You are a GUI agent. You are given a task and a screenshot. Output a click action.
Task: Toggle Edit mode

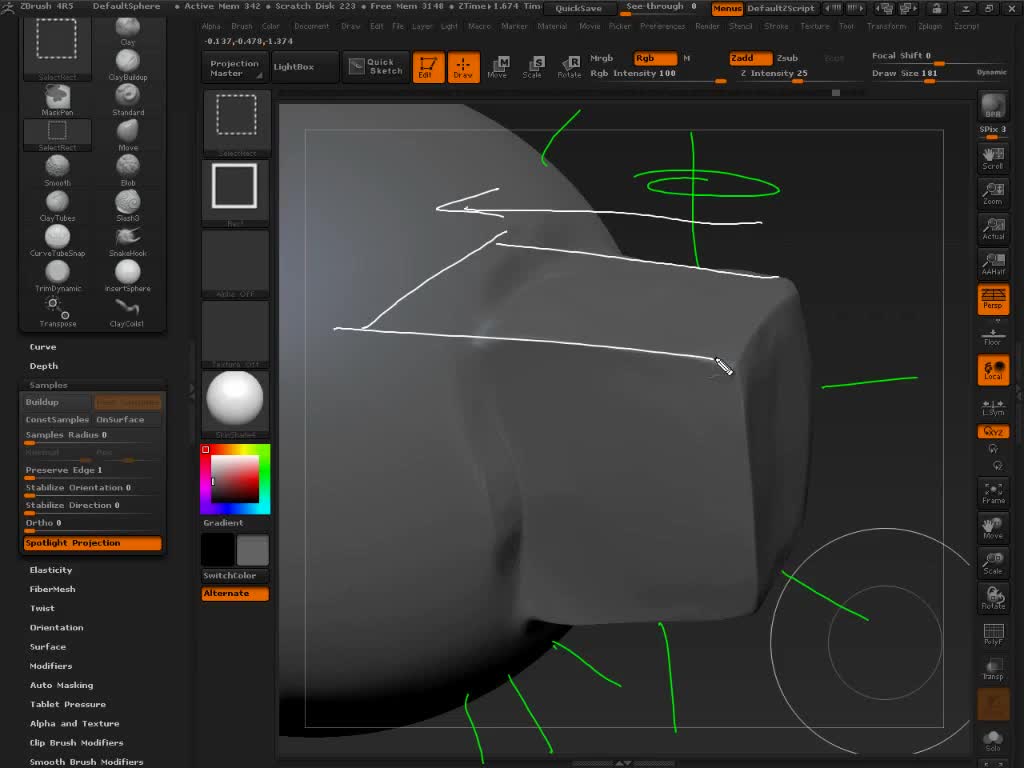(x=428, y=67)
